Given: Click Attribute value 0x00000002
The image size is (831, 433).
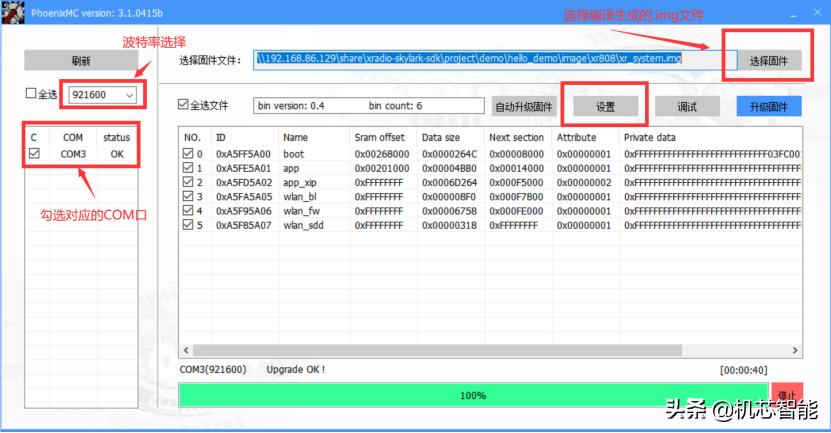Looking at the screenshot, I should pyautogui.click(x=584, y=183).
